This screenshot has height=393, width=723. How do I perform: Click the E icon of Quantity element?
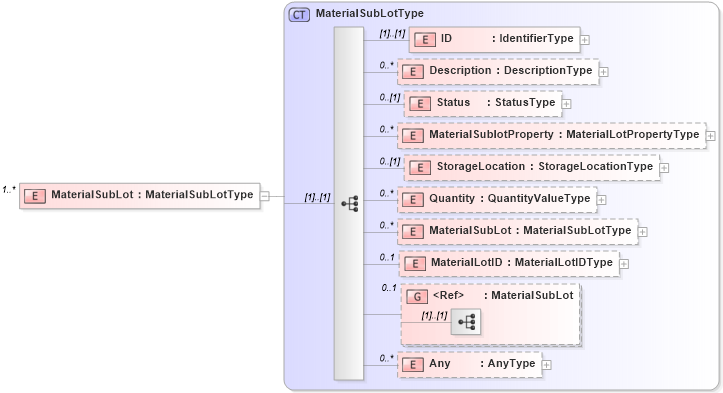coord(413,200)
